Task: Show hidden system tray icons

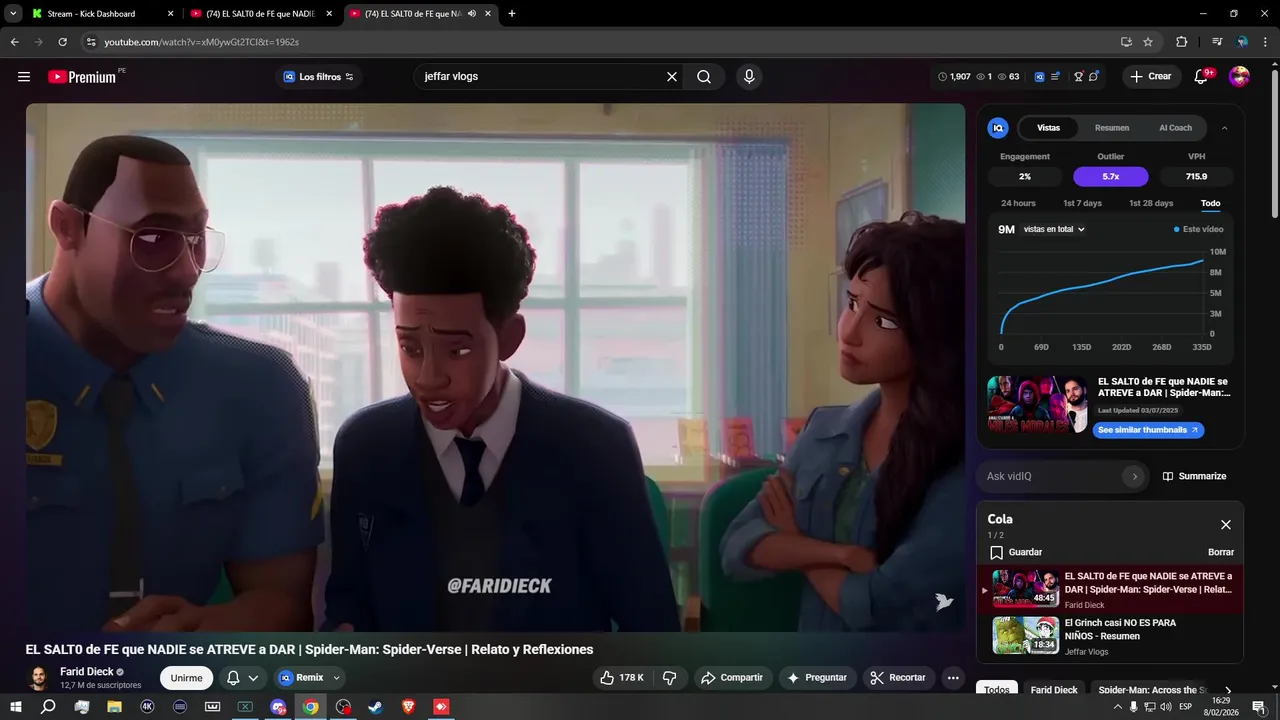Action: pos(1117,707)
